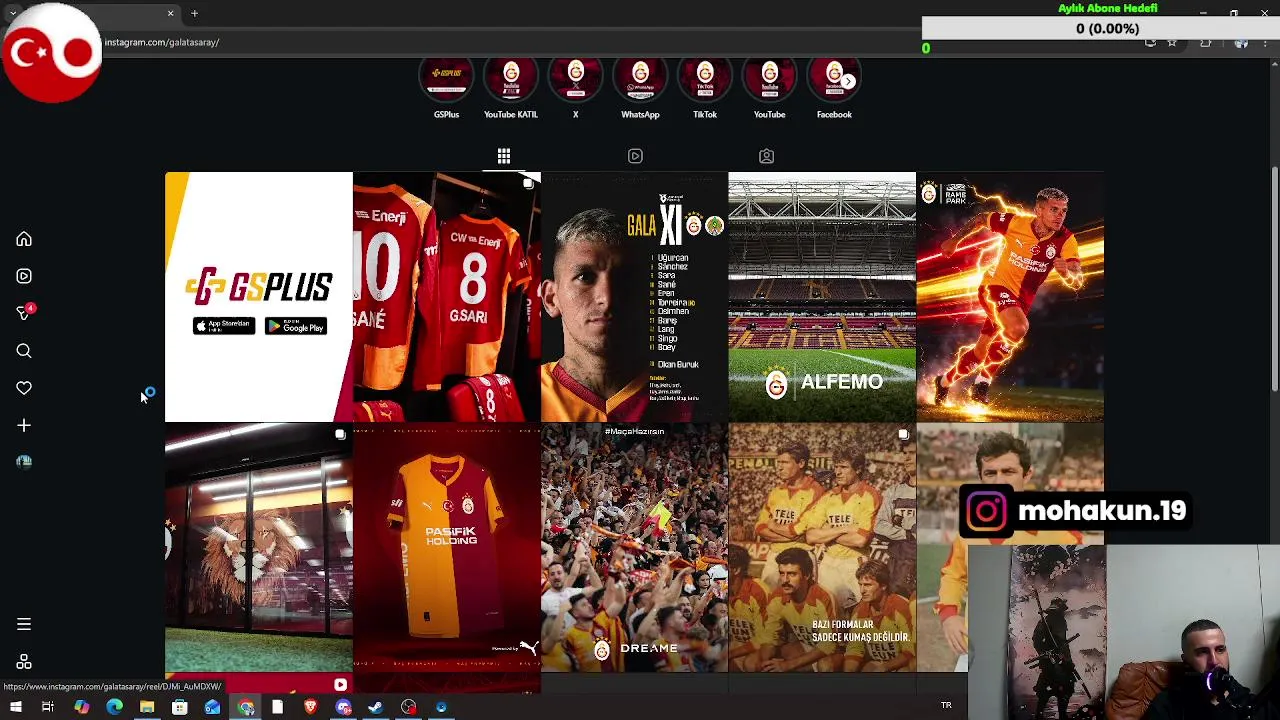Bookmark this page with the star icon
The height and width of the screenshot is (720, 1280).
[x=1172, y=43]
